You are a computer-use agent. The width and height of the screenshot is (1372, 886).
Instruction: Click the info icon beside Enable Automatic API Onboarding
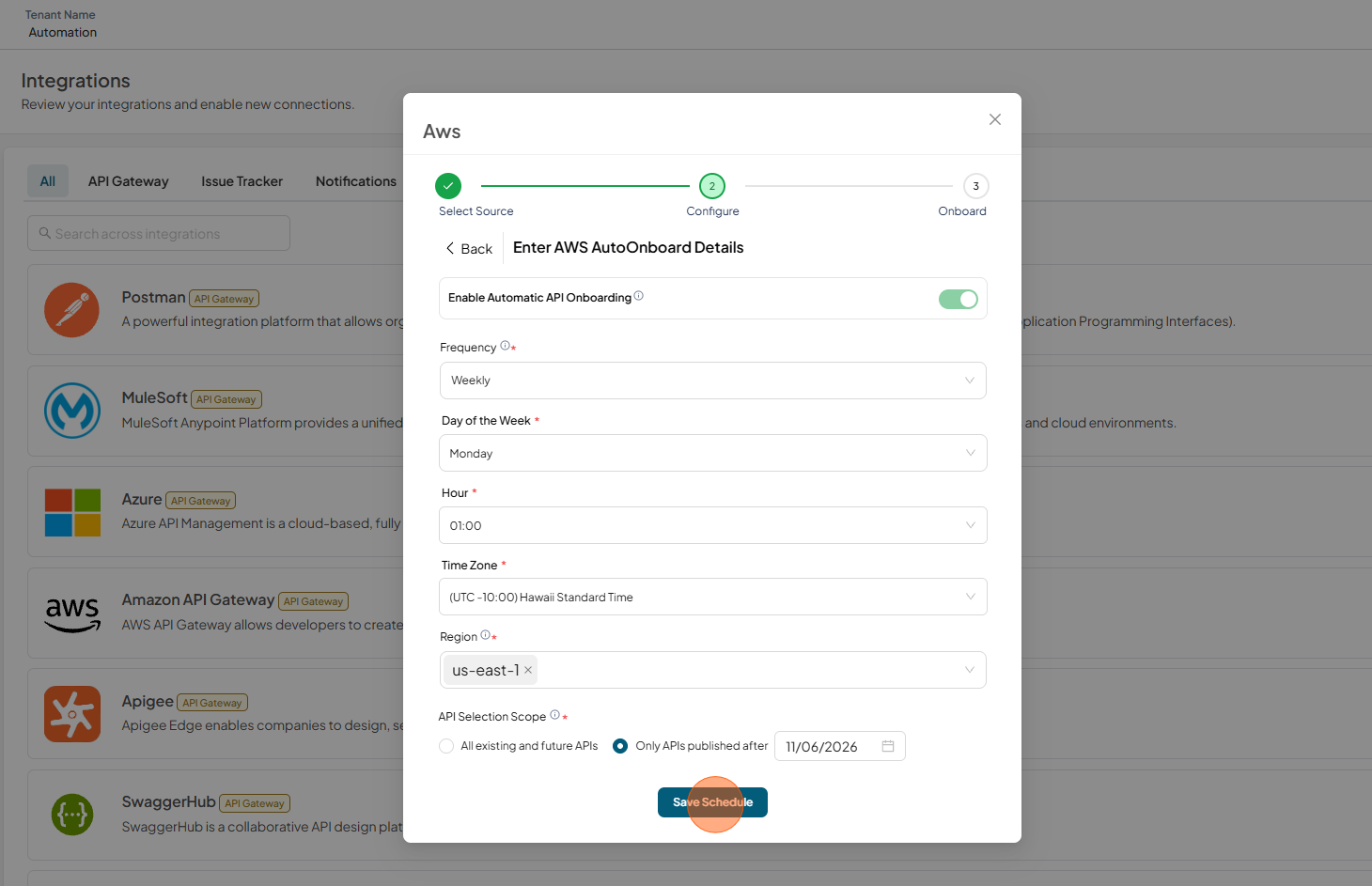coord(639,296)
